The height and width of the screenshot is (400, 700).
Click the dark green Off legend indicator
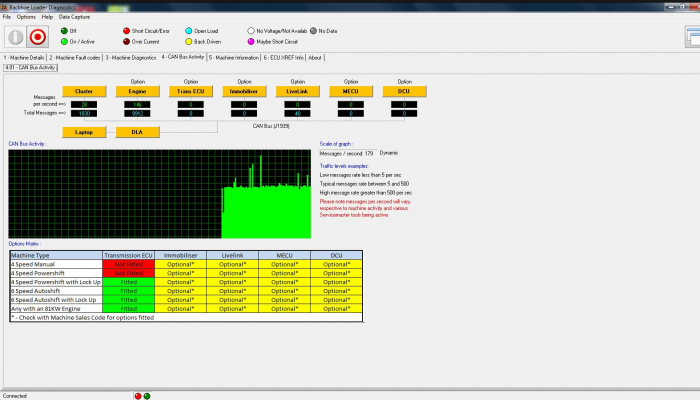click(64, 31)
